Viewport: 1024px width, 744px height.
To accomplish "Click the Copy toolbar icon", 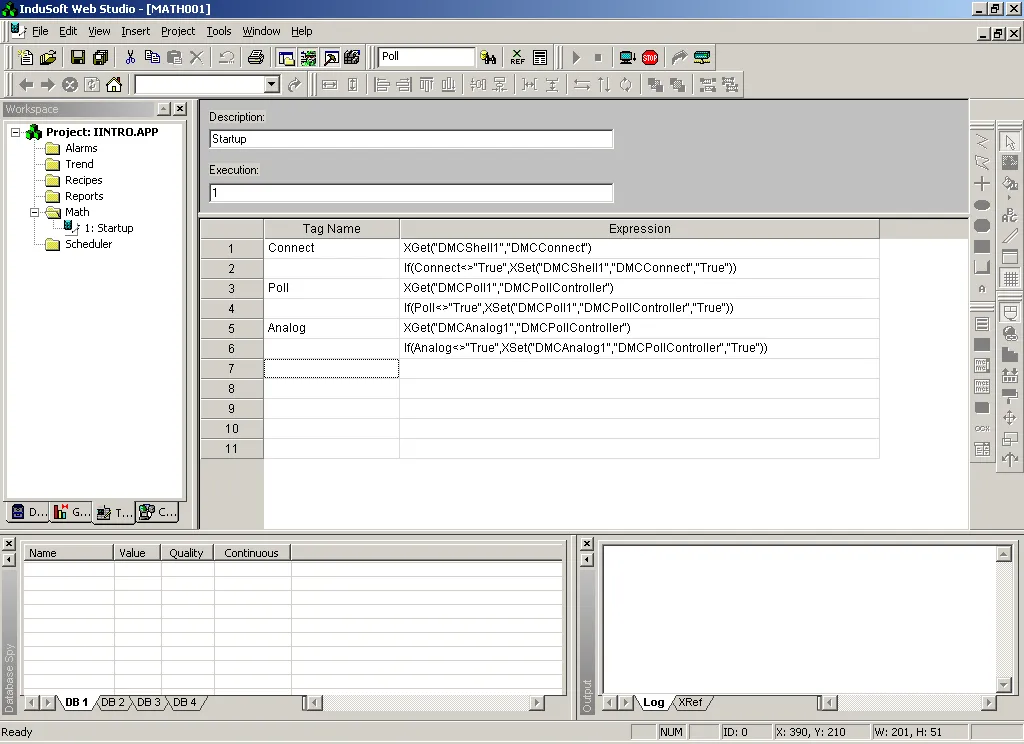I will coord(152,57).
